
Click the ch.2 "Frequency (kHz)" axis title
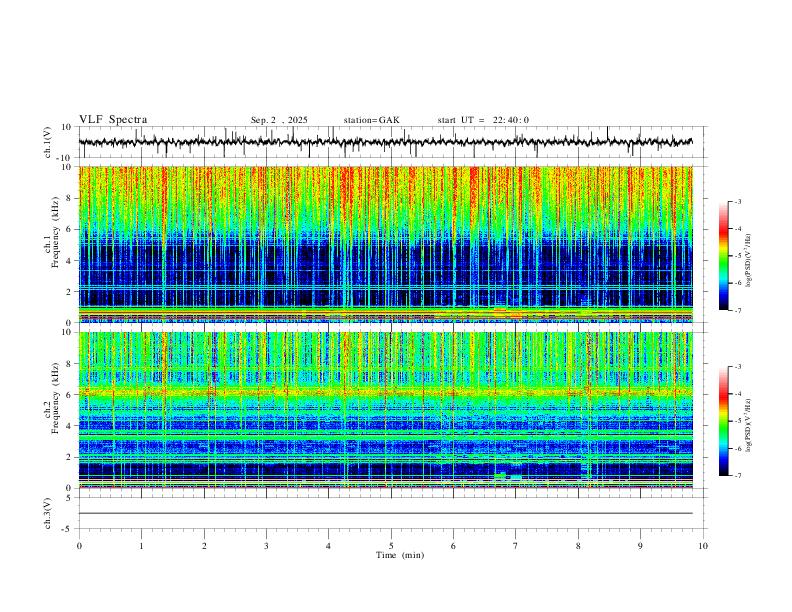(55, 398)
